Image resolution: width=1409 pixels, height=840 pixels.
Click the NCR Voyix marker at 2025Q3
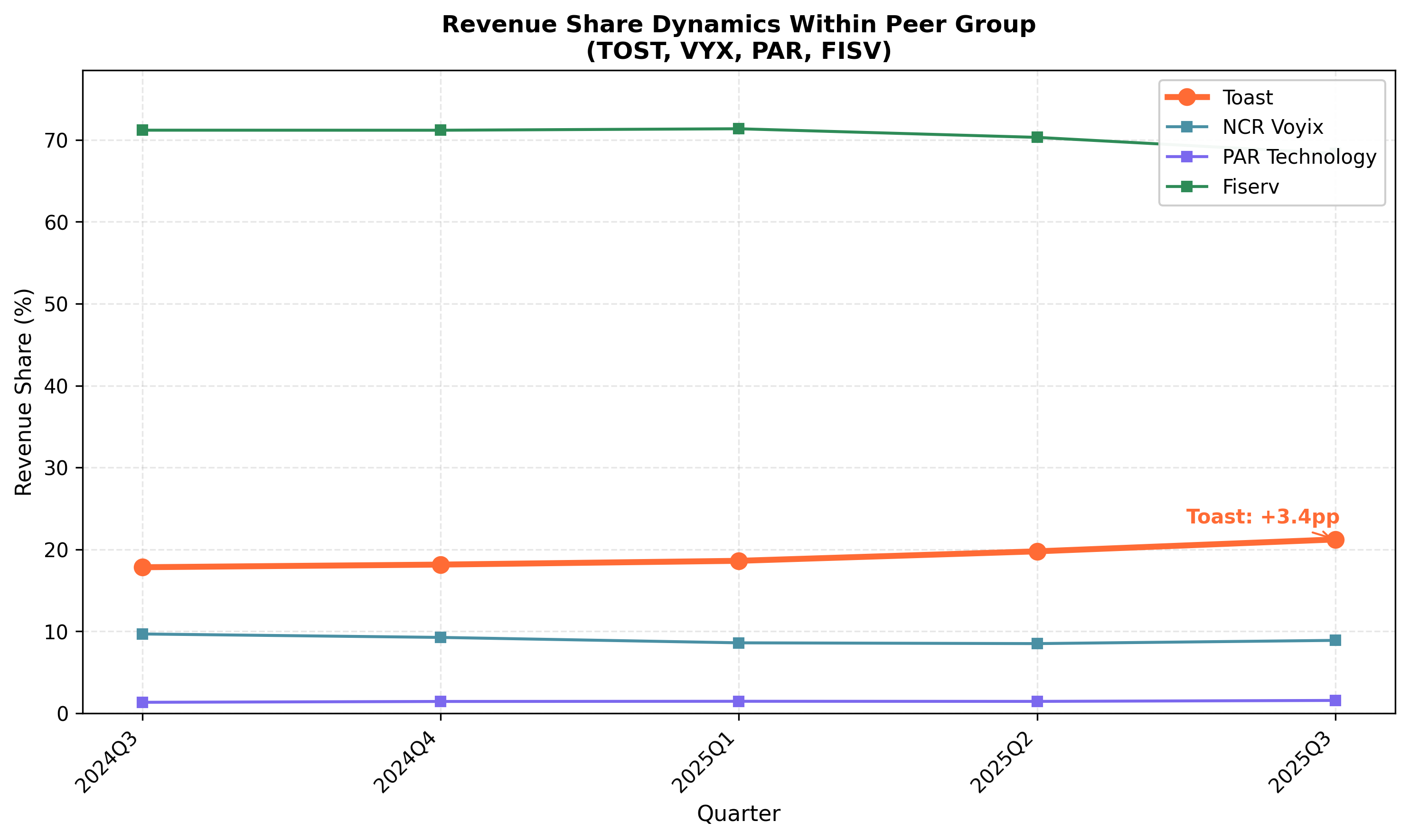coord(1335,640)
